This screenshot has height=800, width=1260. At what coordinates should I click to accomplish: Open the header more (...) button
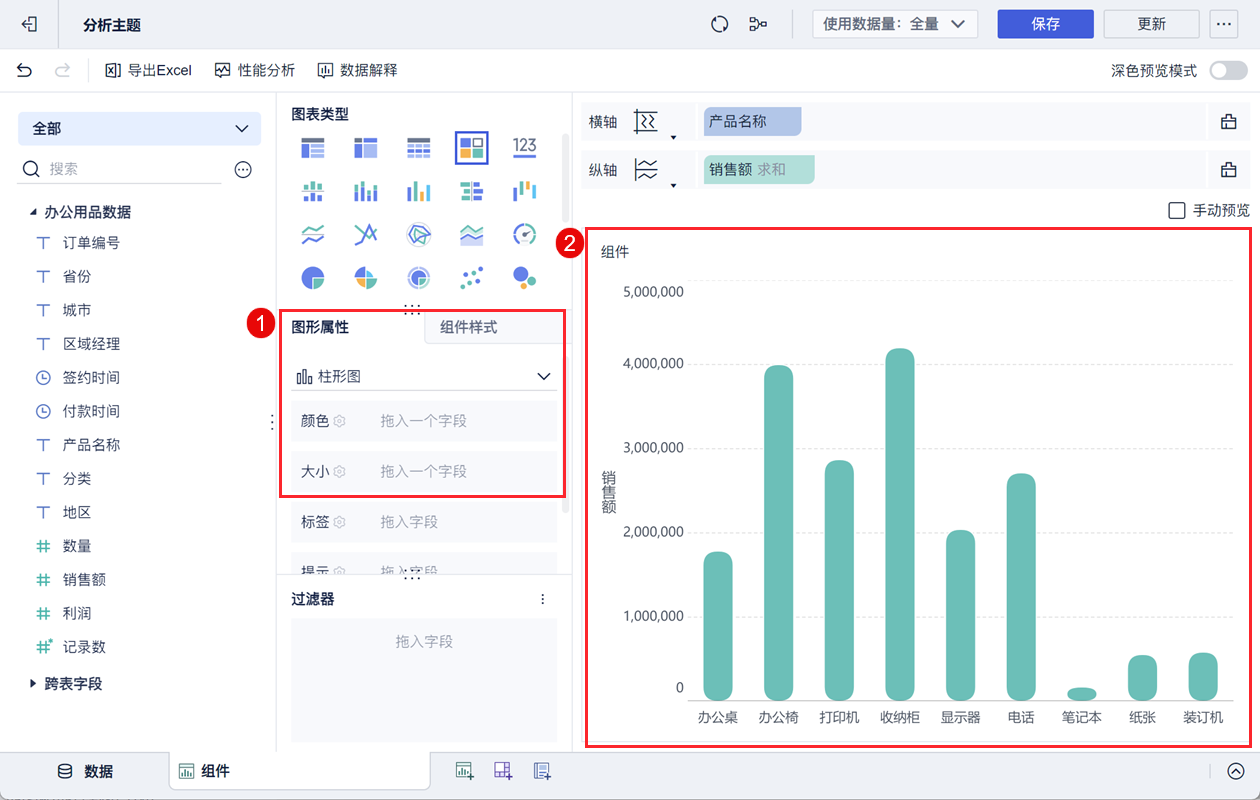tap(1223, 24)
